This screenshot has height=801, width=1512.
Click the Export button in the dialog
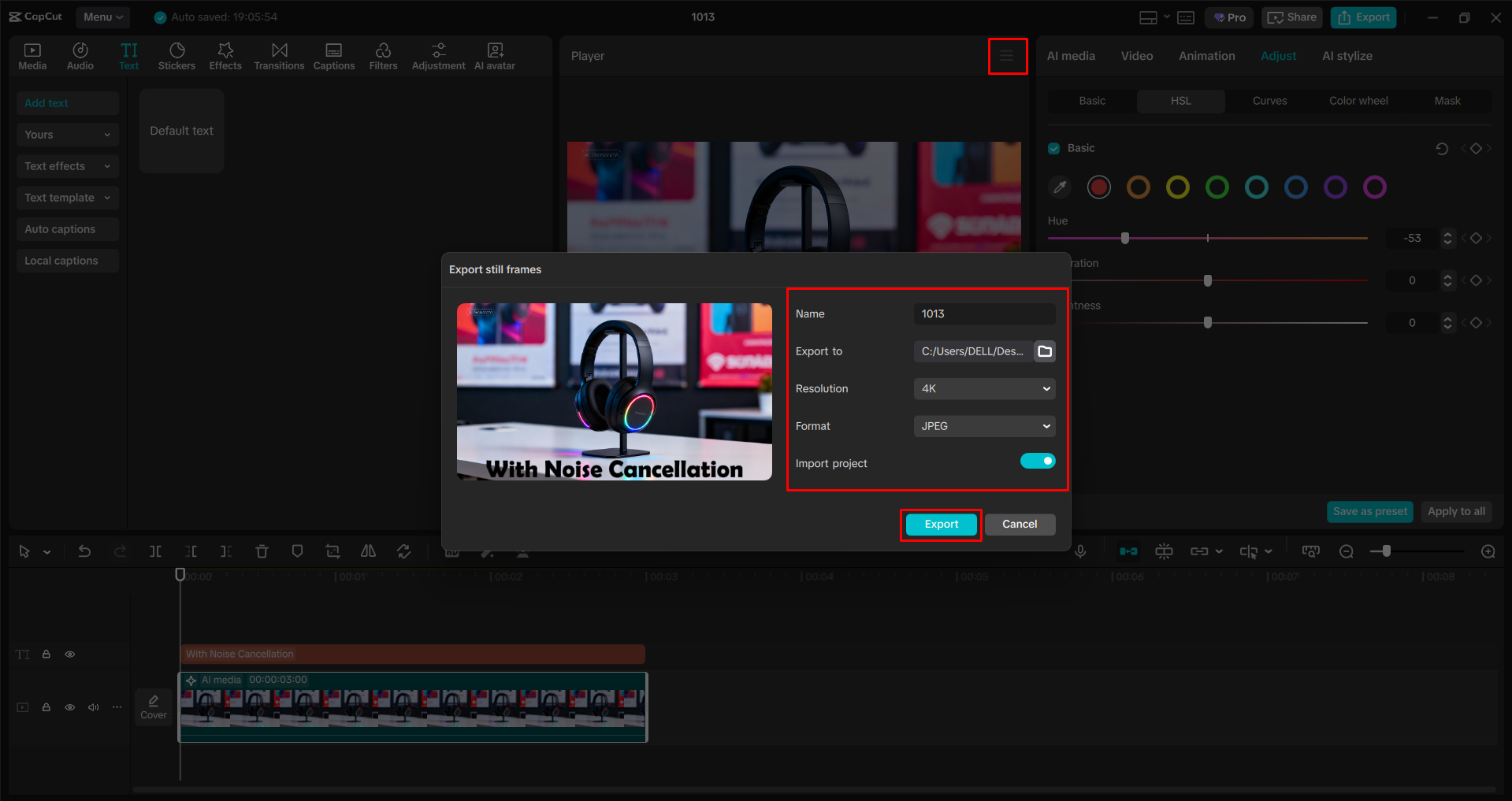(x=940, y=524)
